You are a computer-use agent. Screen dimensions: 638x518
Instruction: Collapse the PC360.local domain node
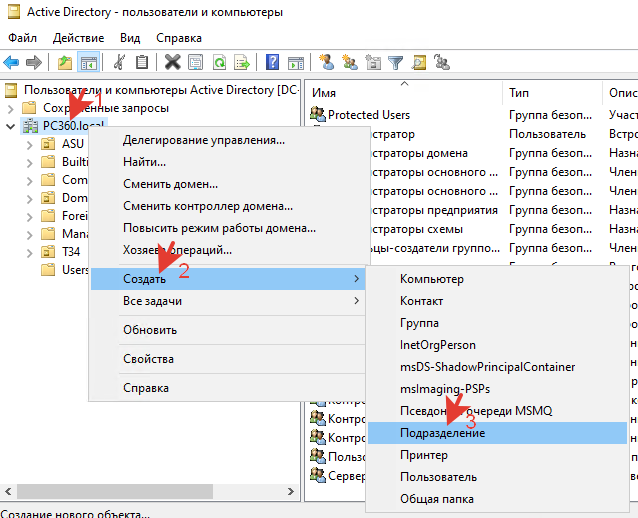click(x=11, y=126)
